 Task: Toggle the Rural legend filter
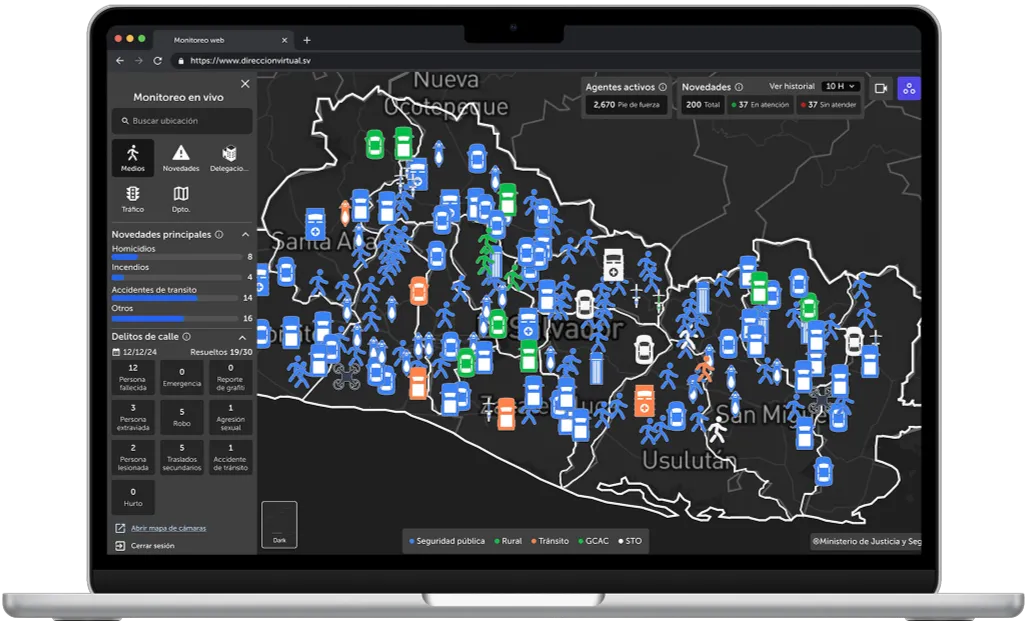click(508, 541)
